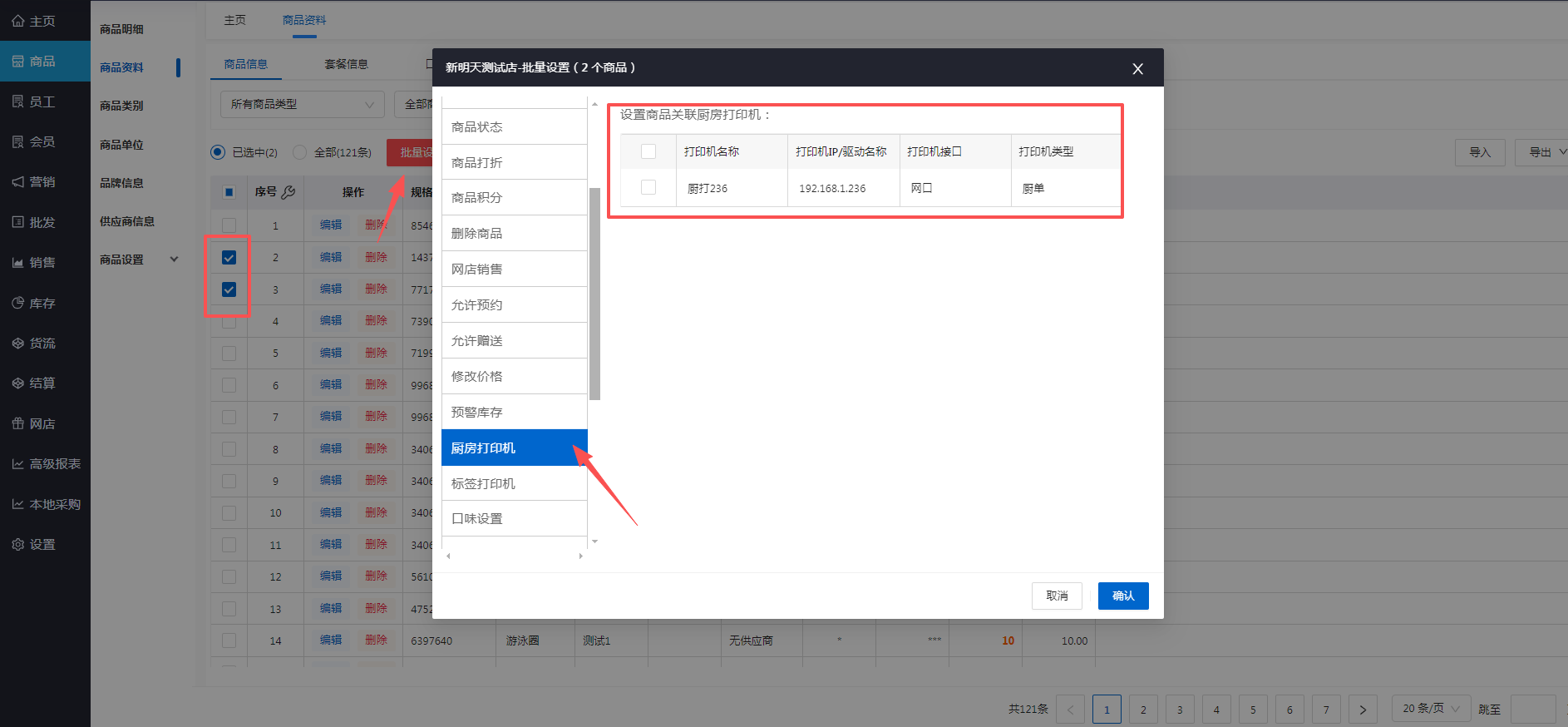The height and width of the screenshot is (727, 1568).
Task: Open the 库存 inventory sidebar icon
Action: tap(17, 304)
